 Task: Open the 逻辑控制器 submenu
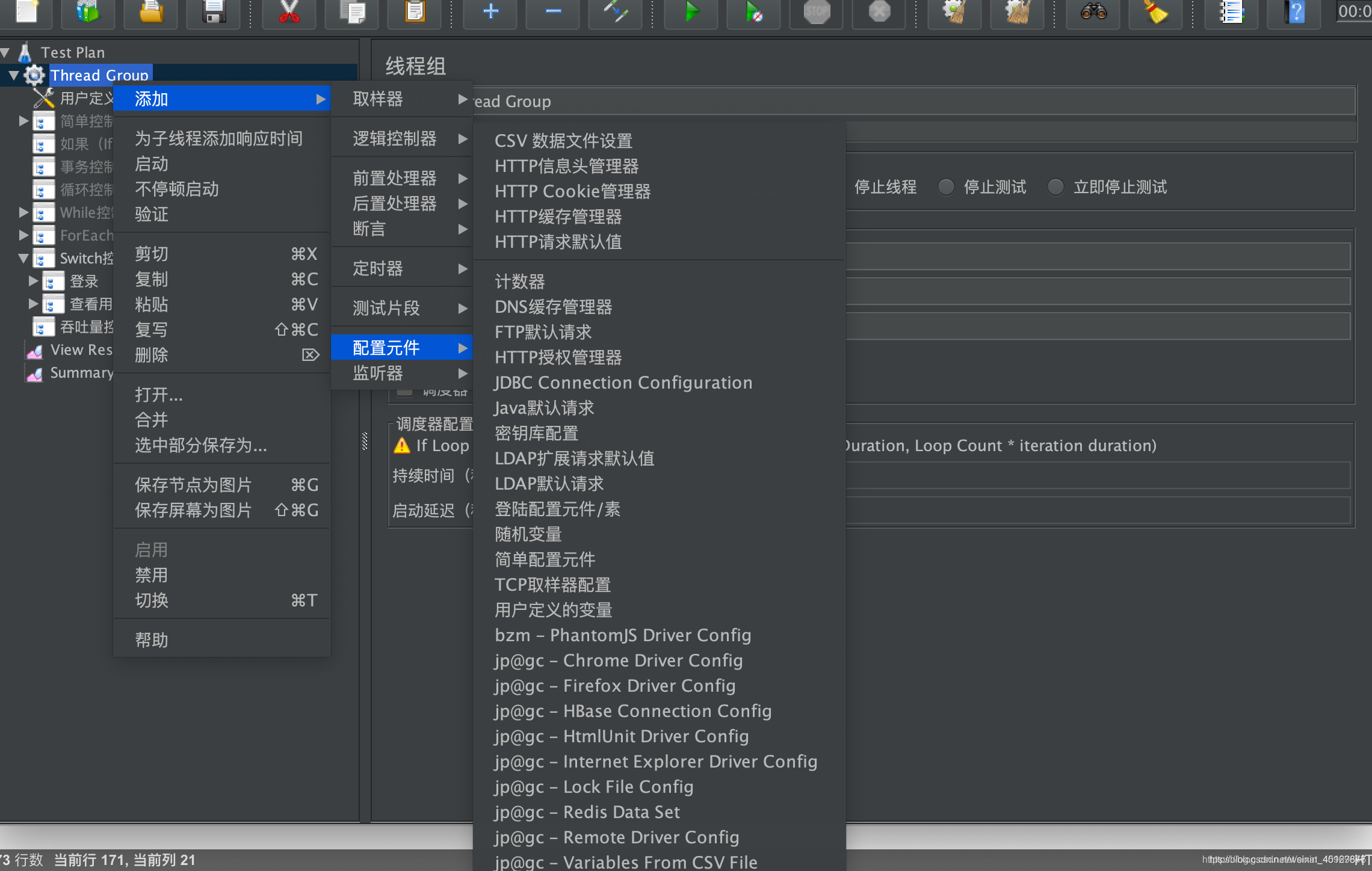click(402, 139)
